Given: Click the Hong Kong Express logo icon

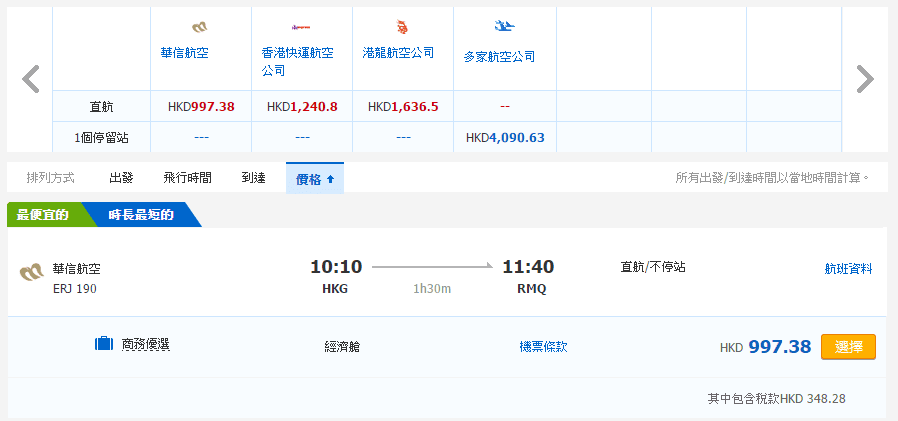Looking at the screenshot, I should click(300, 27).
